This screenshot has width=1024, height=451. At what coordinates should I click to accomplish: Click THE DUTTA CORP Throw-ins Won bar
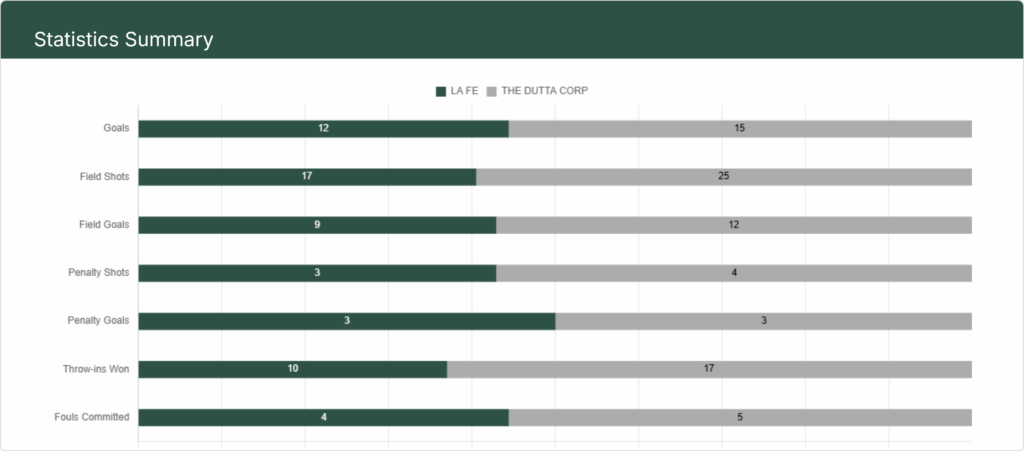pos(709,369)
